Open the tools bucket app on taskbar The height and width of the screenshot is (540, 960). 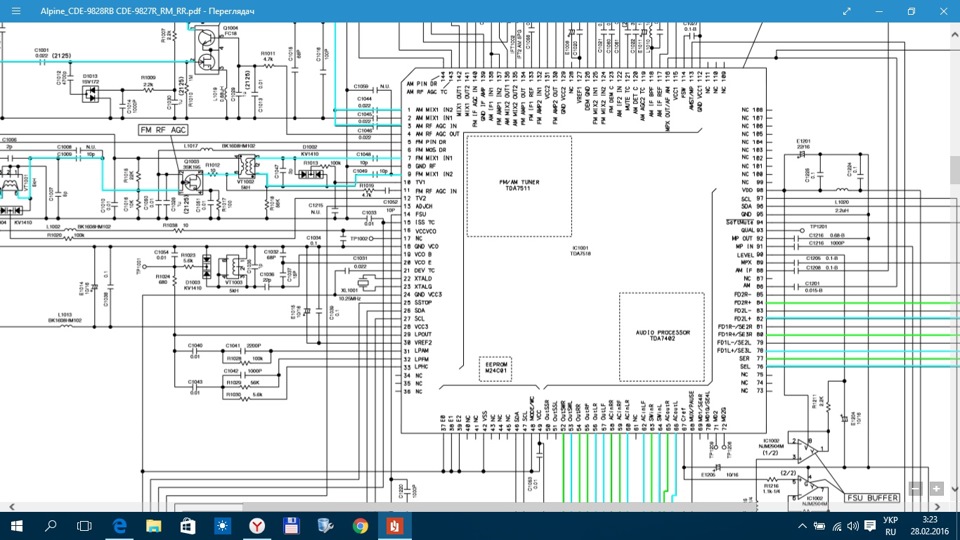point(326,526)
